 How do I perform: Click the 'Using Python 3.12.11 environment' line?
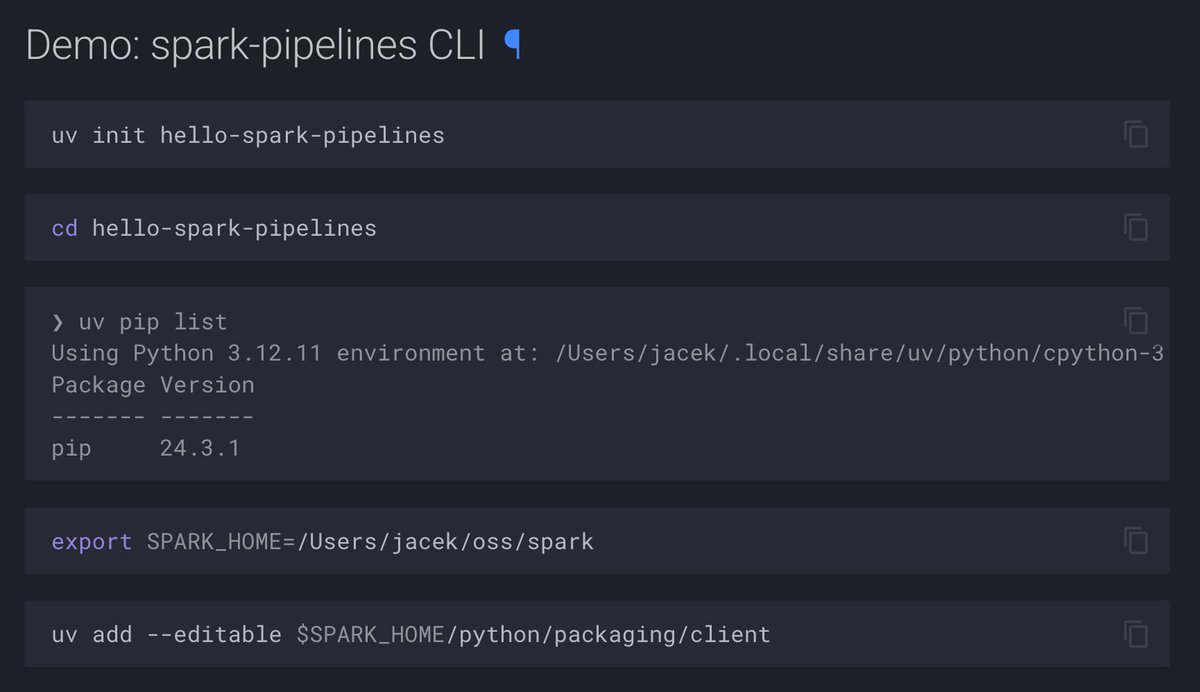[x=607, y=353]
